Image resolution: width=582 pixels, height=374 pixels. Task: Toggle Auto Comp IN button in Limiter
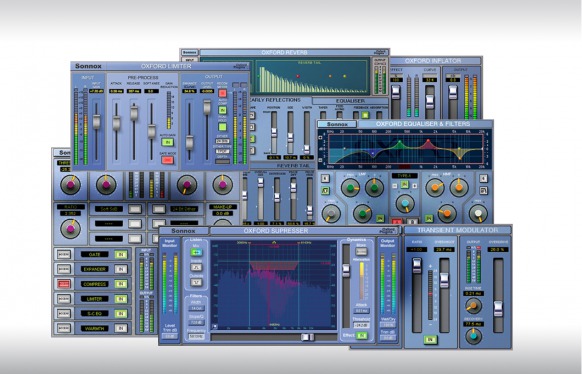[x=222, y=110]
